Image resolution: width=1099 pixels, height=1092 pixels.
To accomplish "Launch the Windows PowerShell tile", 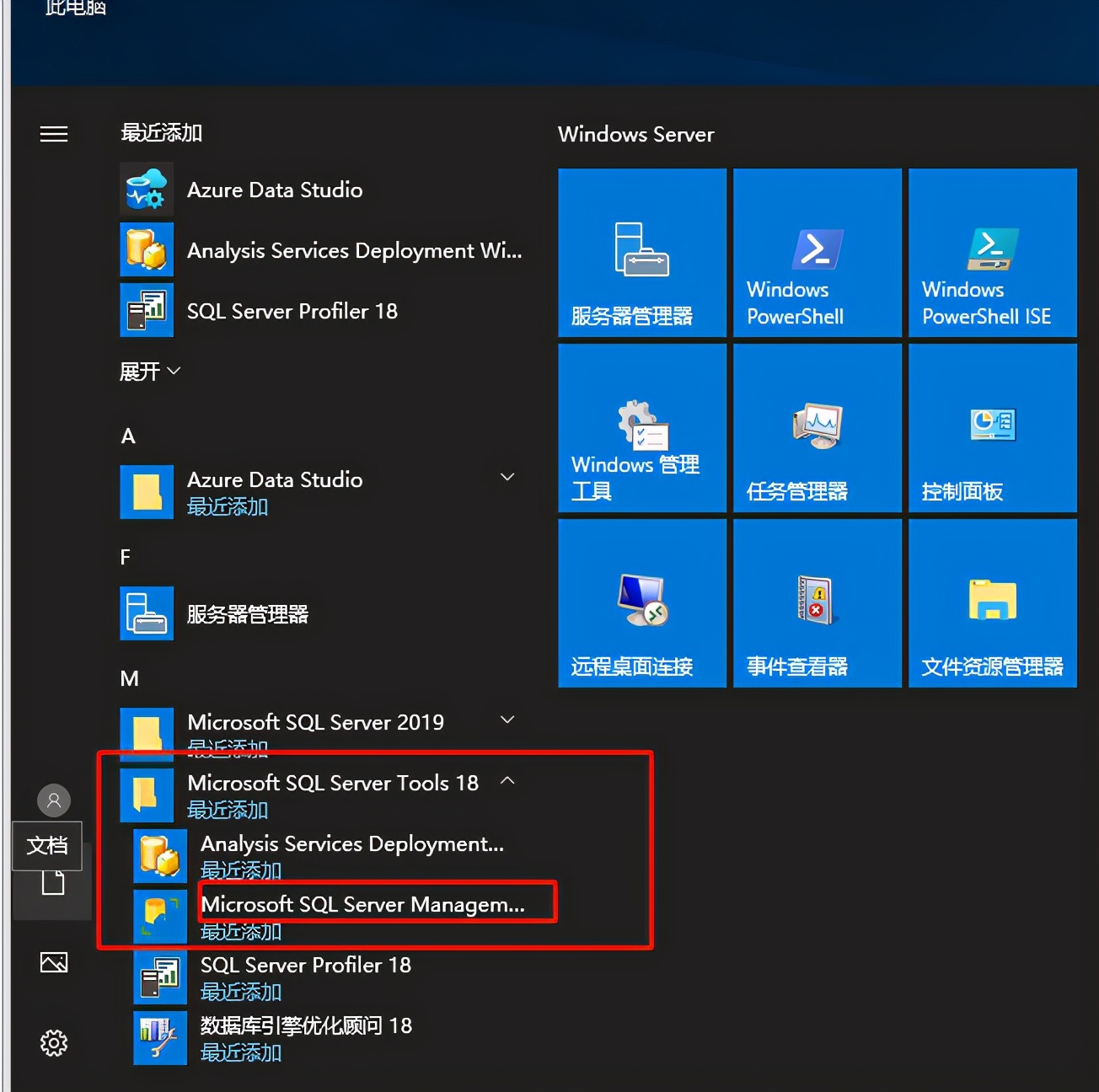I will click(818, 253).
